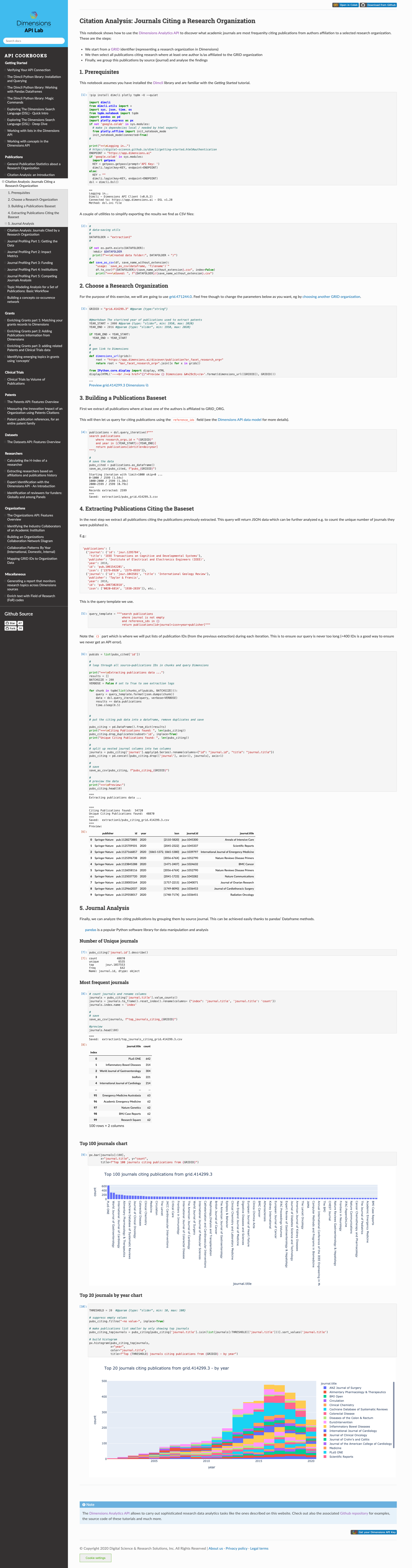Open Journal Profiling Part 3: Funding

coord(30,263)
